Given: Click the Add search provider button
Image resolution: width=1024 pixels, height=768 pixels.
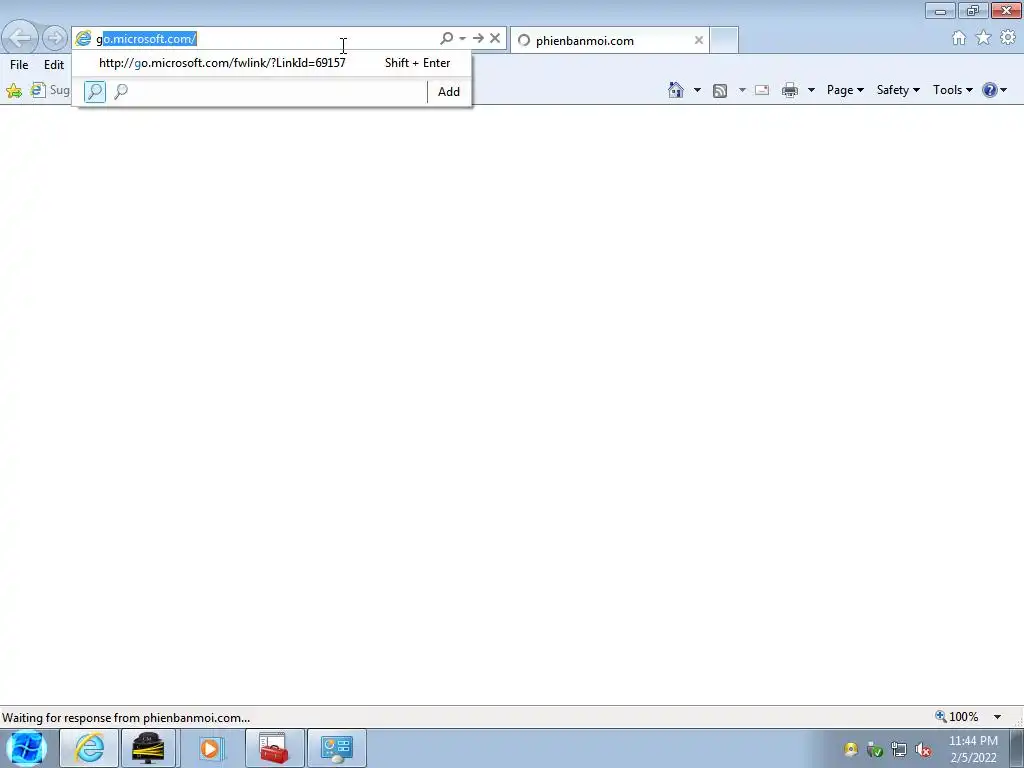Looking at the screenshot, I should pos(449,92).
